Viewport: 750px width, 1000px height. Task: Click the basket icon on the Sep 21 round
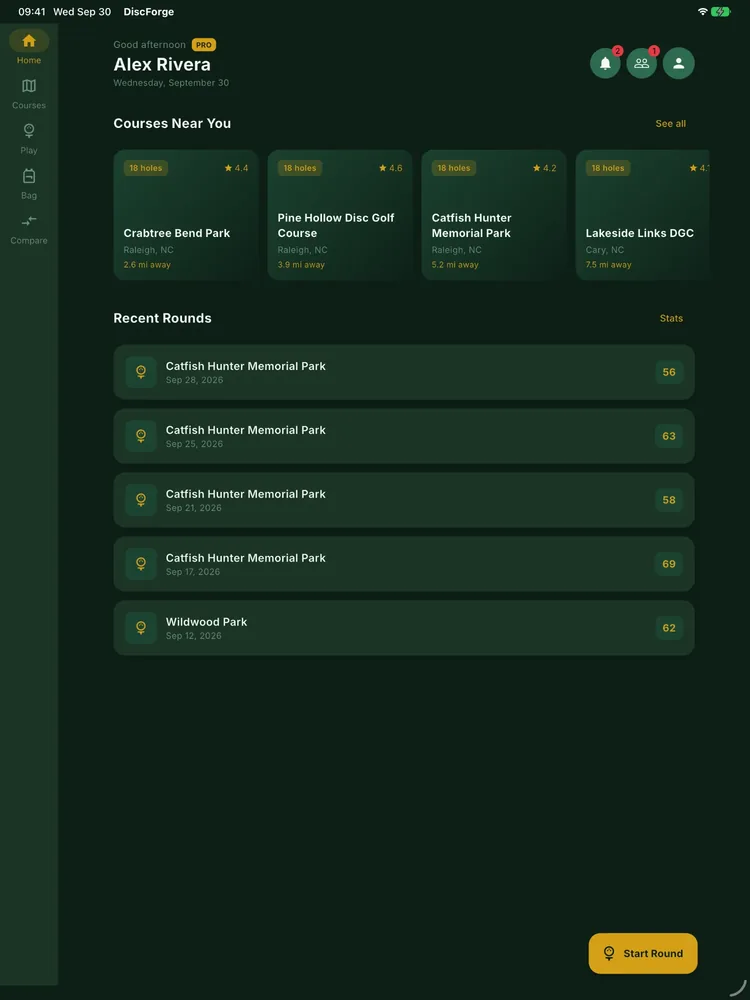[141, 500]
